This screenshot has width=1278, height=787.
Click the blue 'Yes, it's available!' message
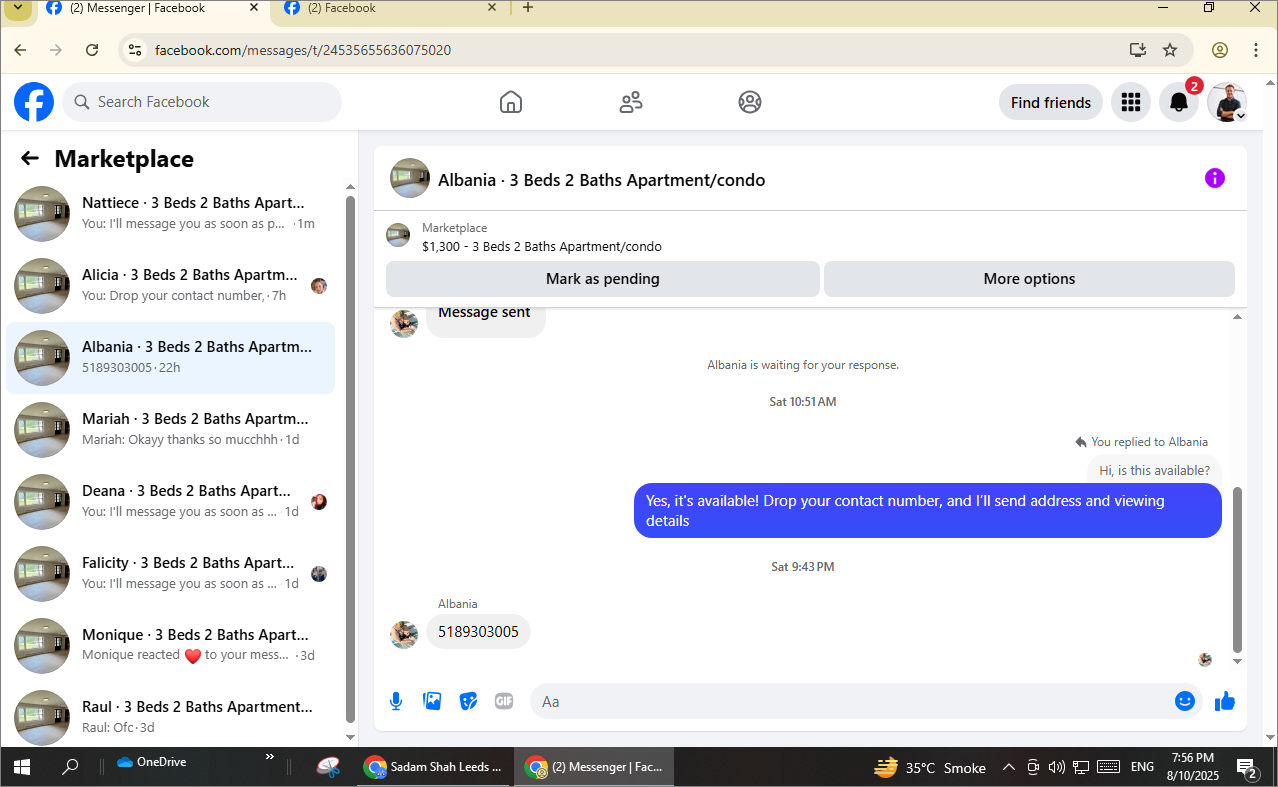tap(928, 510)
